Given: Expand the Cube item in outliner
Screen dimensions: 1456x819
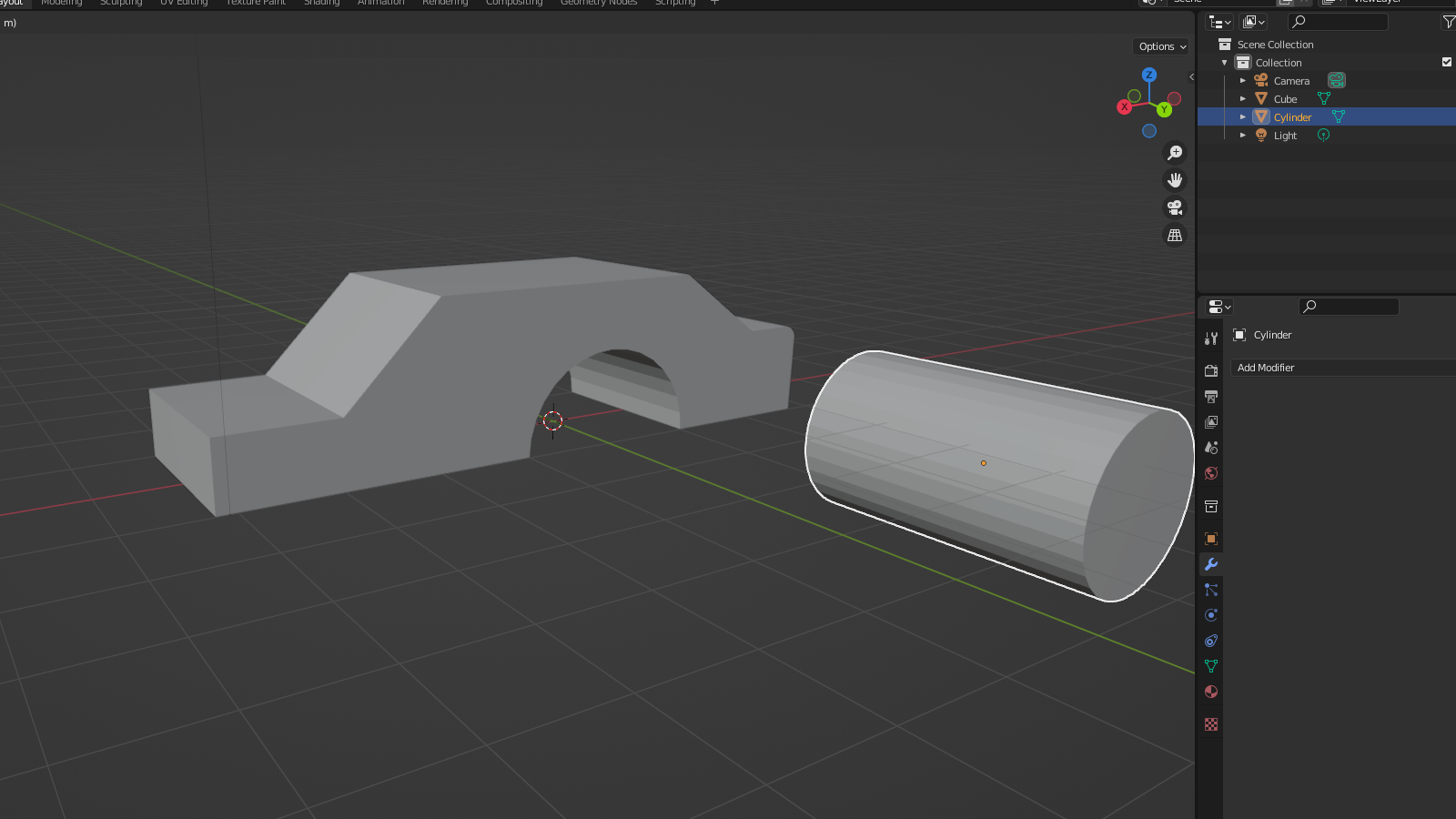Looking at the screenshot, I should point(1243,98).
